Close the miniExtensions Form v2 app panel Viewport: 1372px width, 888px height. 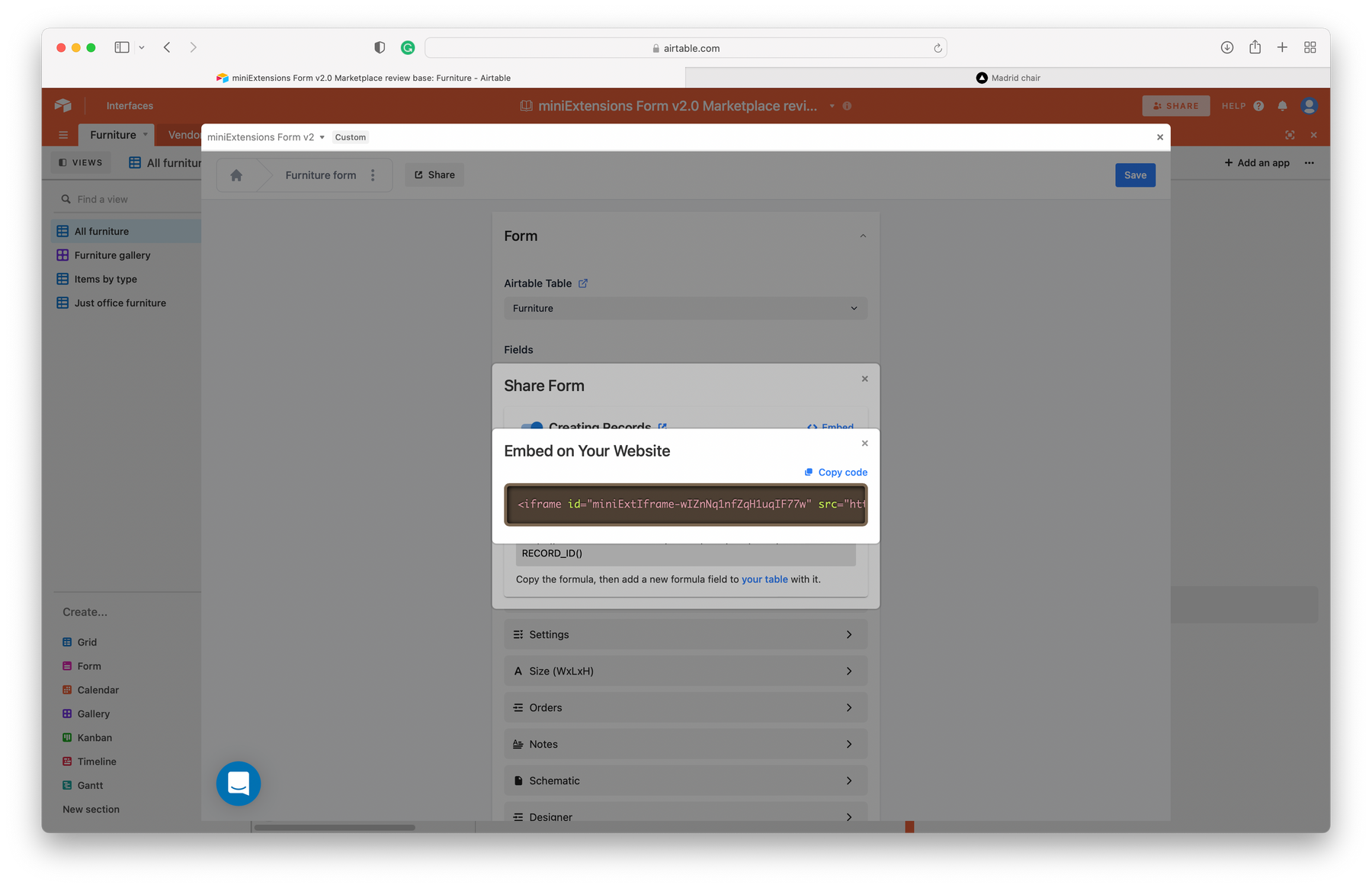click(x=1160, y=137)
